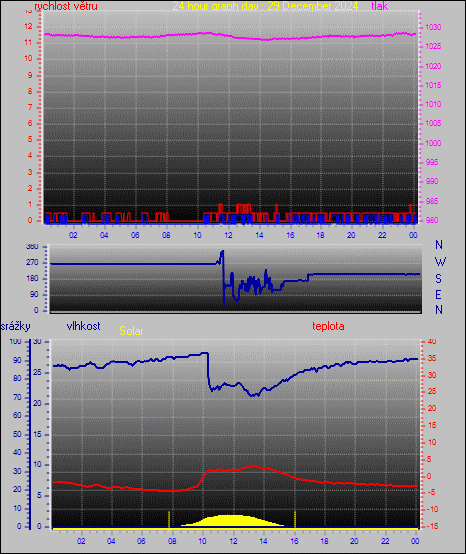The width and height of the screenshot is (466, 554).
Task: Click the yellow sunset marker near 16
Action: 295,520
